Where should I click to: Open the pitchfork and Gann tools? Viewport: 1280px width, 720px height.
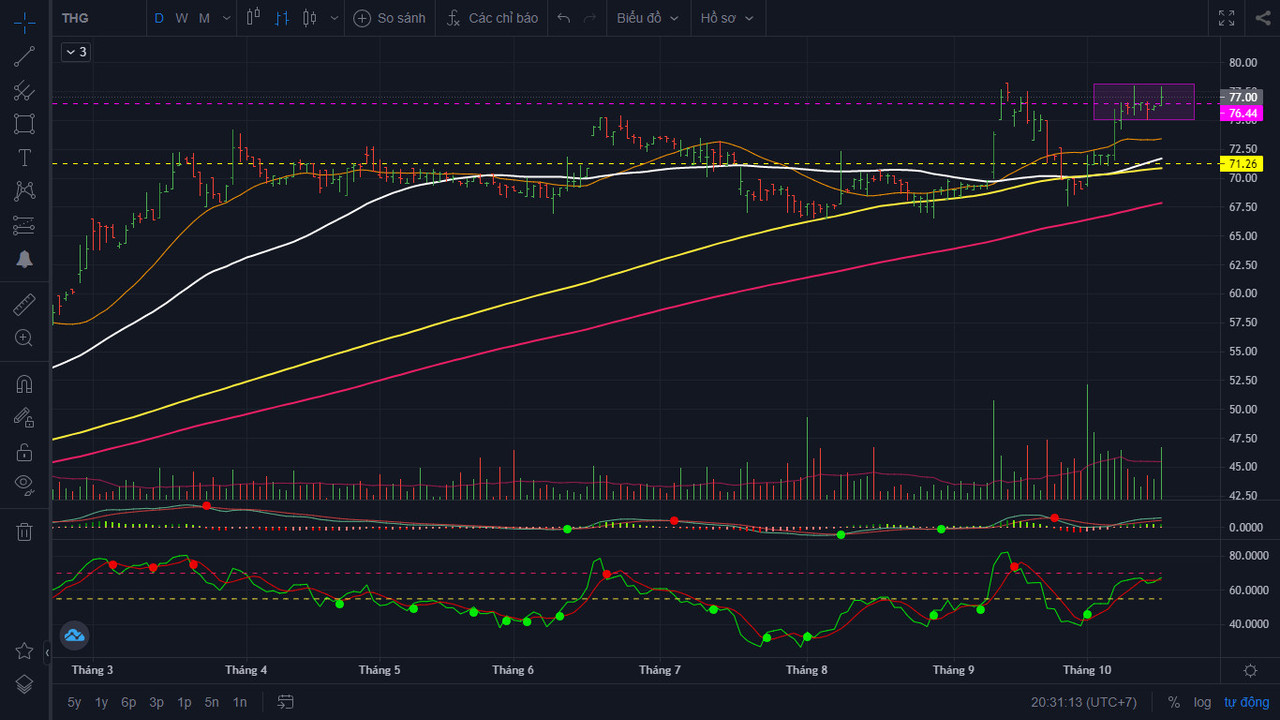24,91
